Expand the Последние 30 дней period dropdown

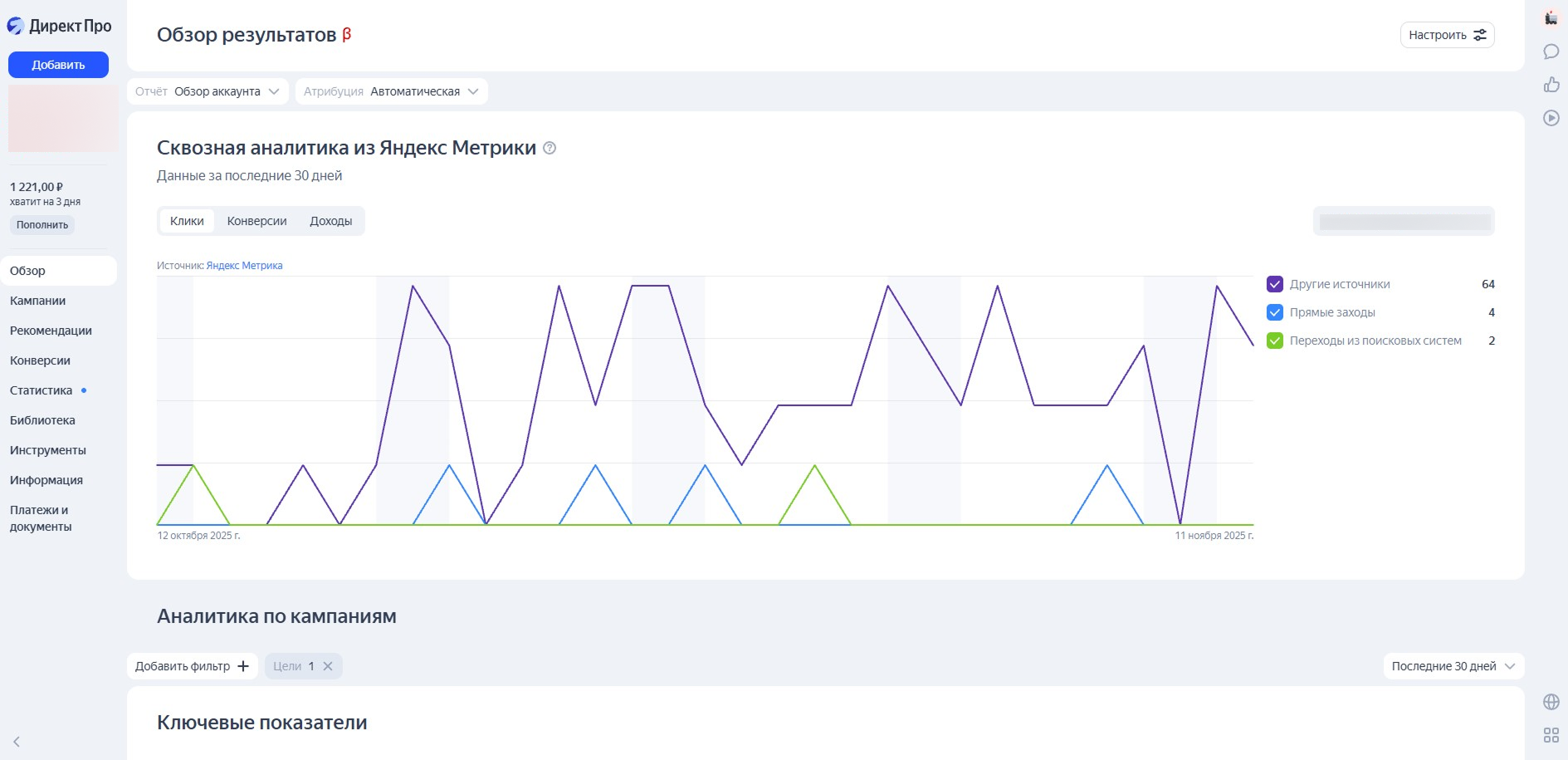click(x=1453, y=666)
